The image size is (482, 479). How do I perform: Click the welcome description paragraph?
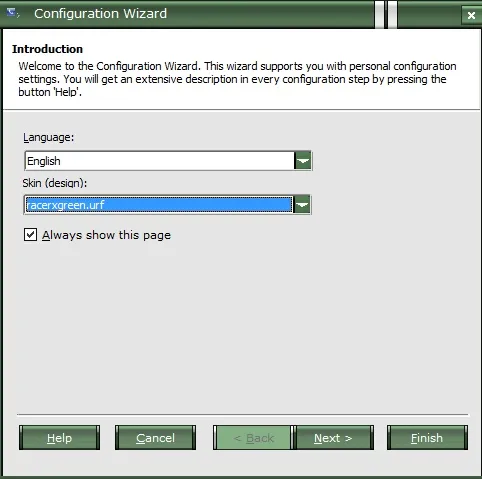pos(237,79)
